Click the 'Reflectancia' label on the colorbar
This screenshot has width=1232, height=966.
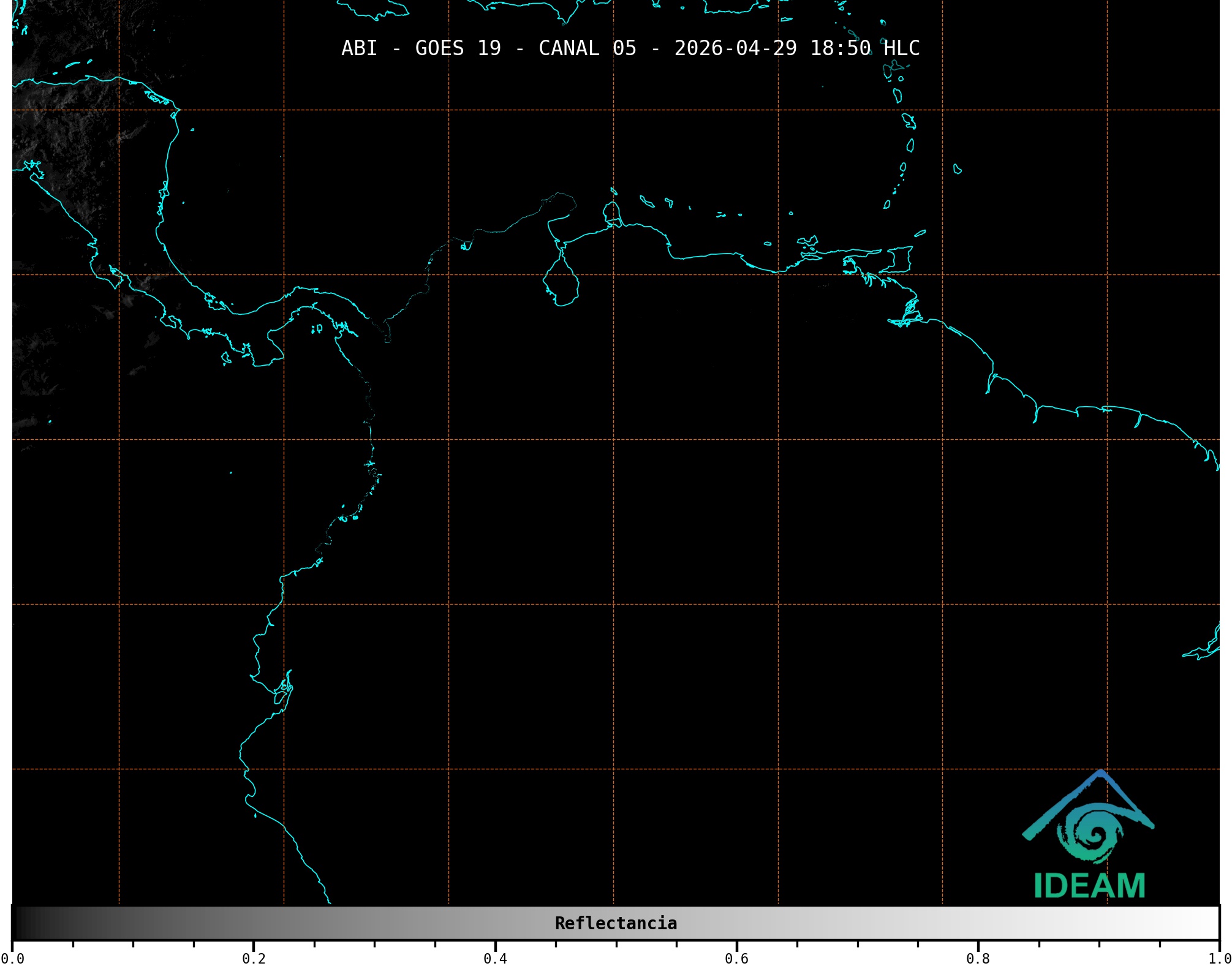[616, 923]
